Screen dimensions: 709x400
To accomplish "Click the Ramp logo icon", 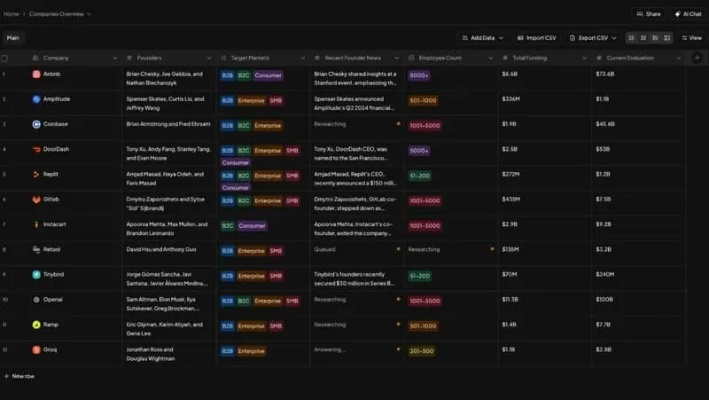I will point(36,325).
